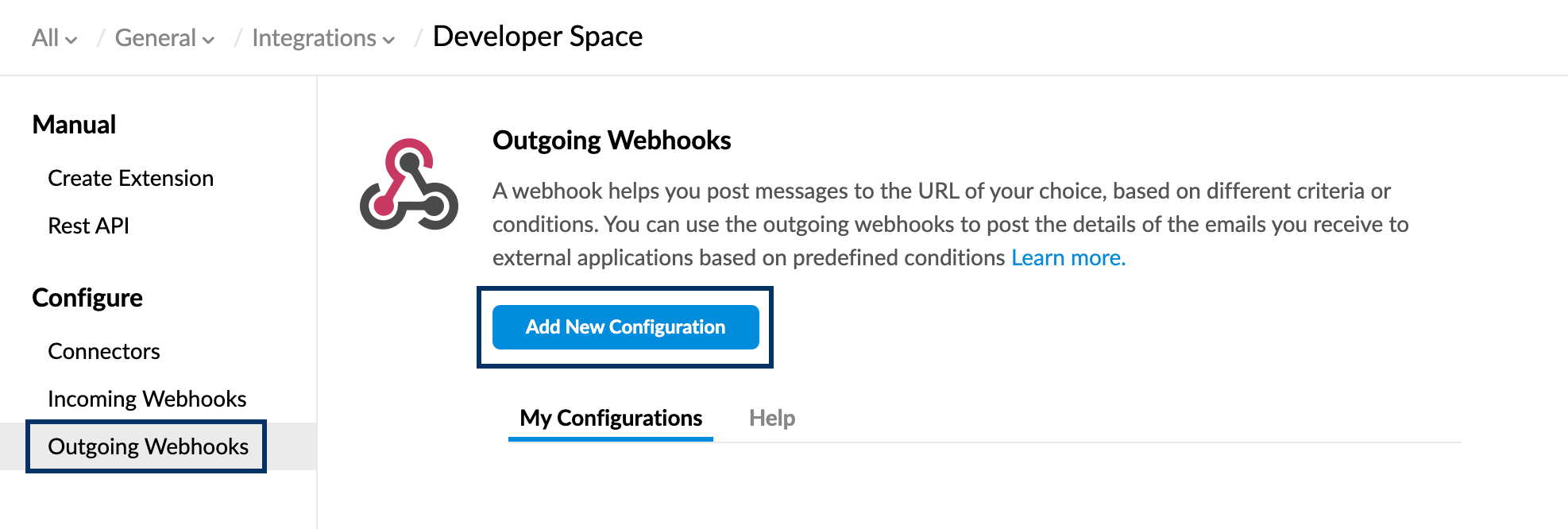Switch to the My Configurations tab

611,418
